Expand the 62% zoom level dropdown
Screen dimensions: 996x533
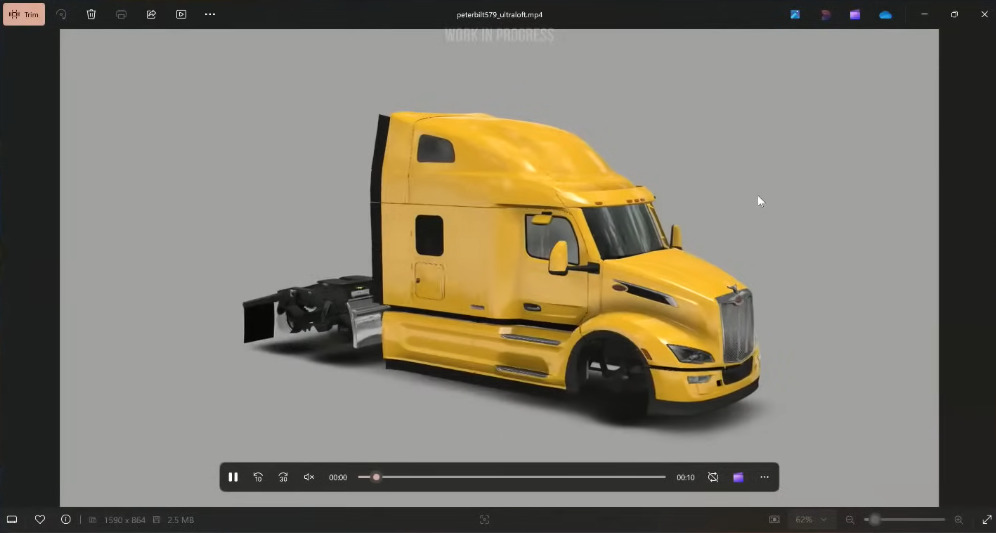tap(810, 520)
